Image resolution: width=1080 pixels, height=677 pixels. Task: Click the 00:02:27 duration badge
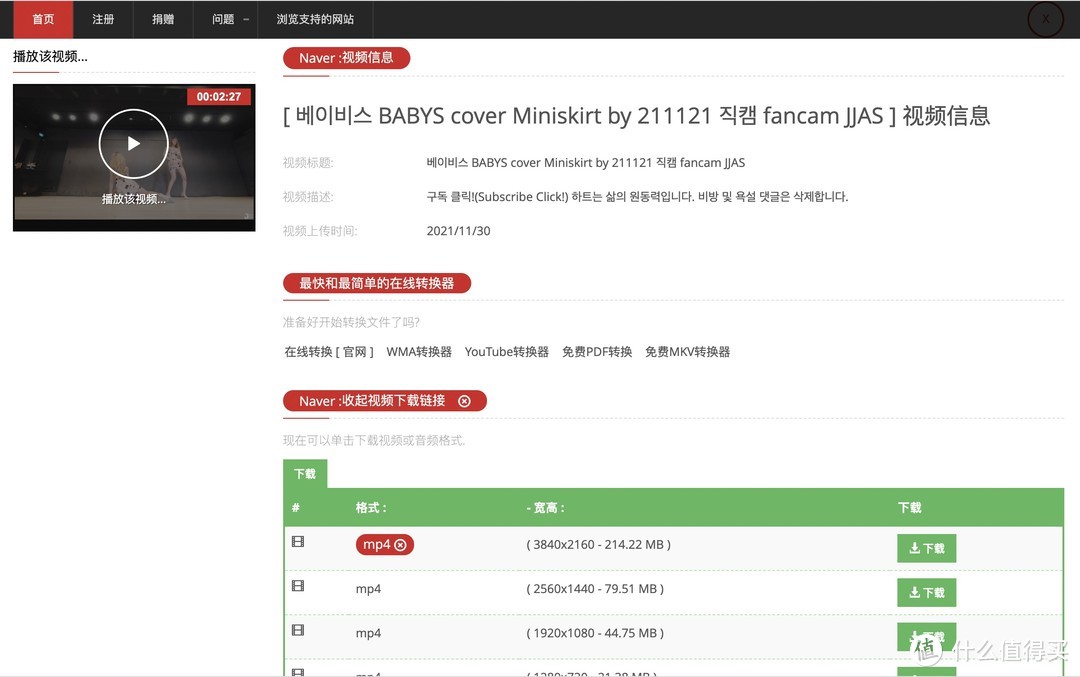point(218,96)
